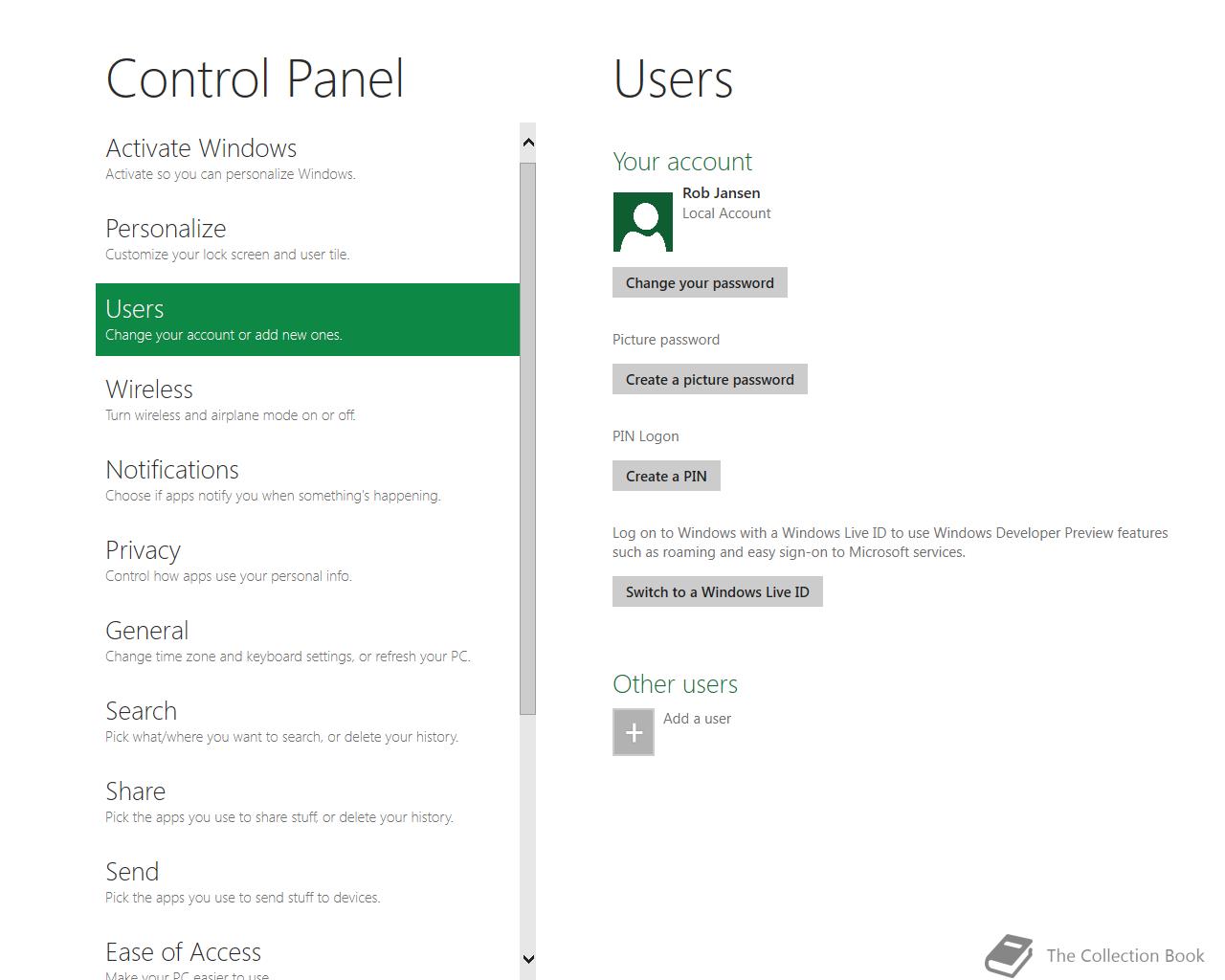Click the Other users heading

click(676, 684)
